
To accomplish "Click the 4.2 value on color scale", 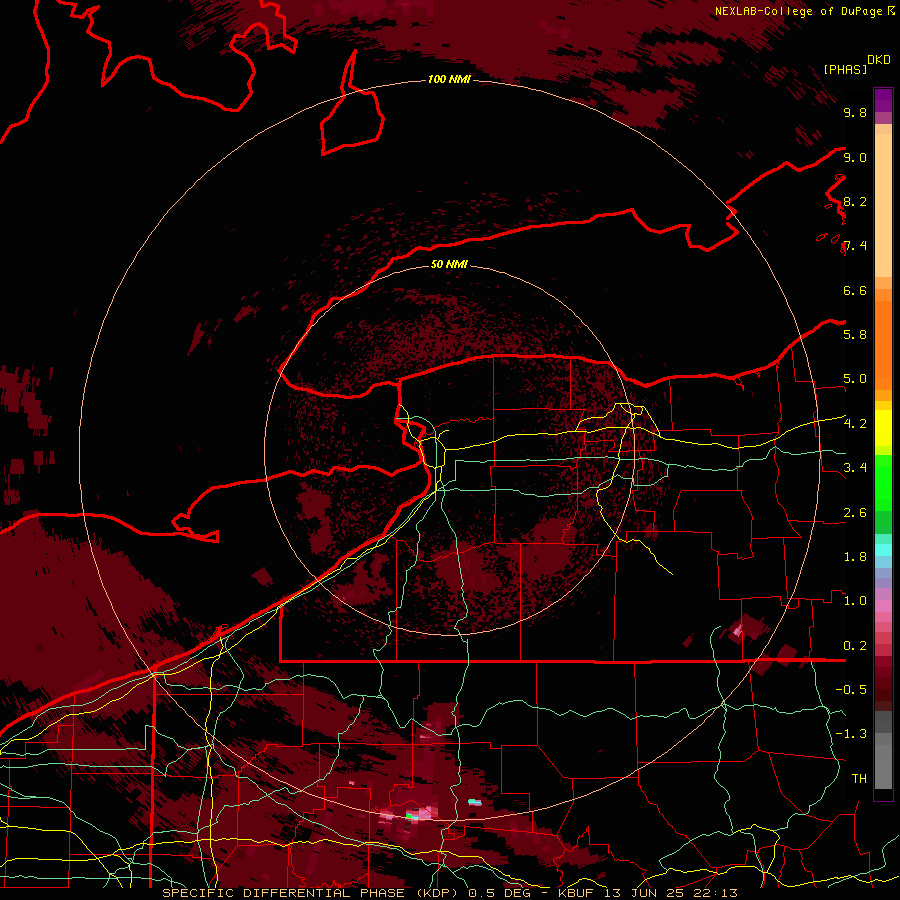I will point(855,424).
